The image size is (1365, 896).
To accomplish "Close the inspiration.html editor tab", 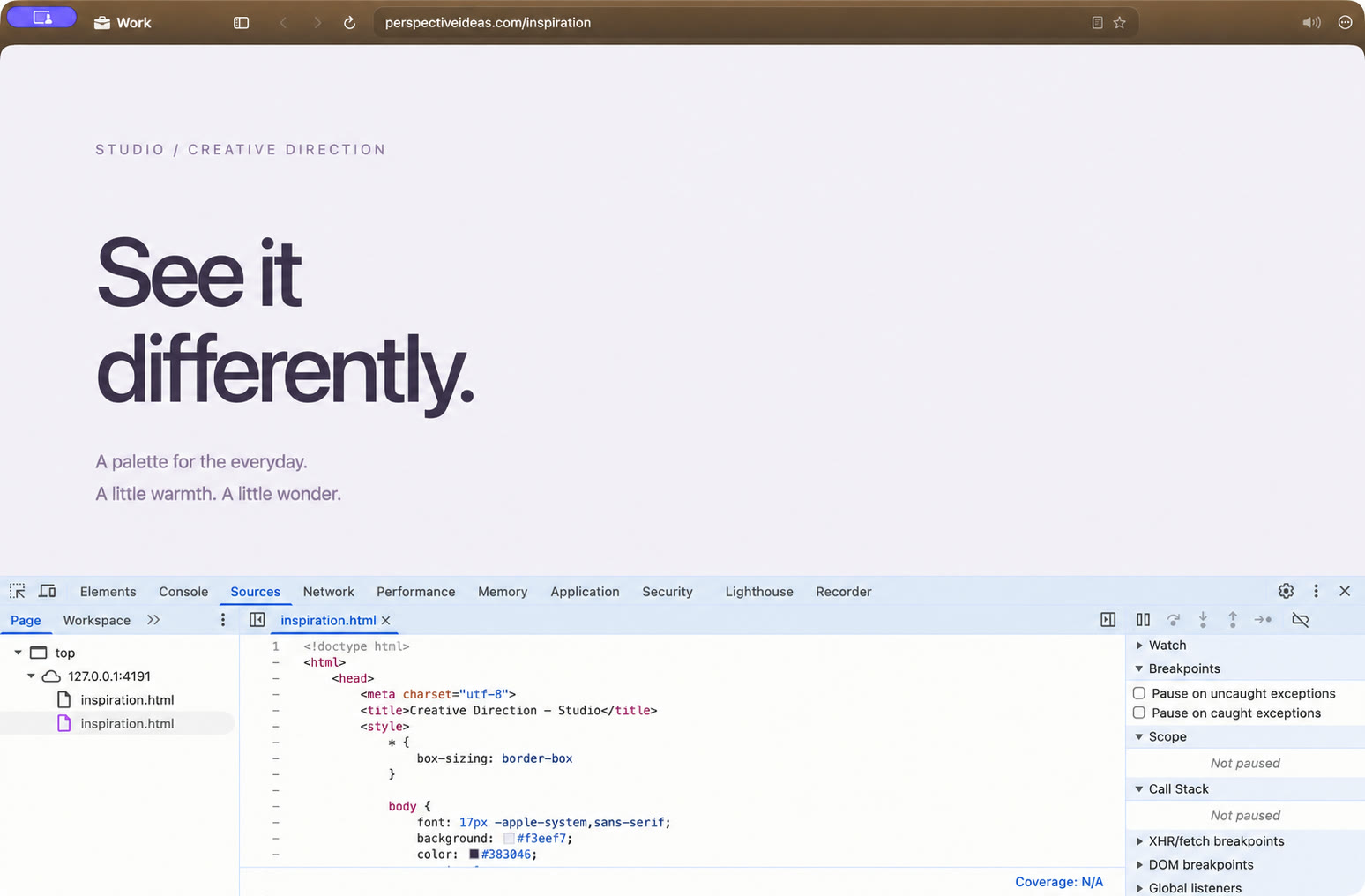I will (x=385, y=620).
